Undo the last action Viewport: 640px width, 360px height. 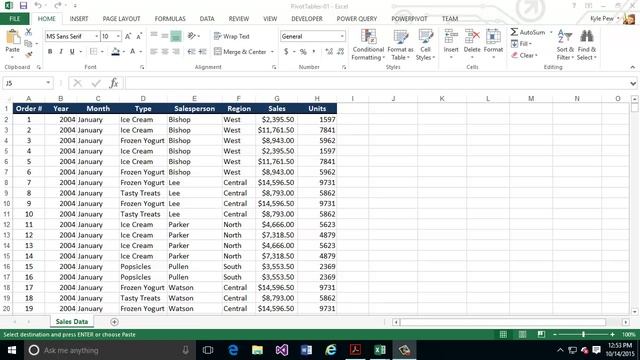[38, 6]
